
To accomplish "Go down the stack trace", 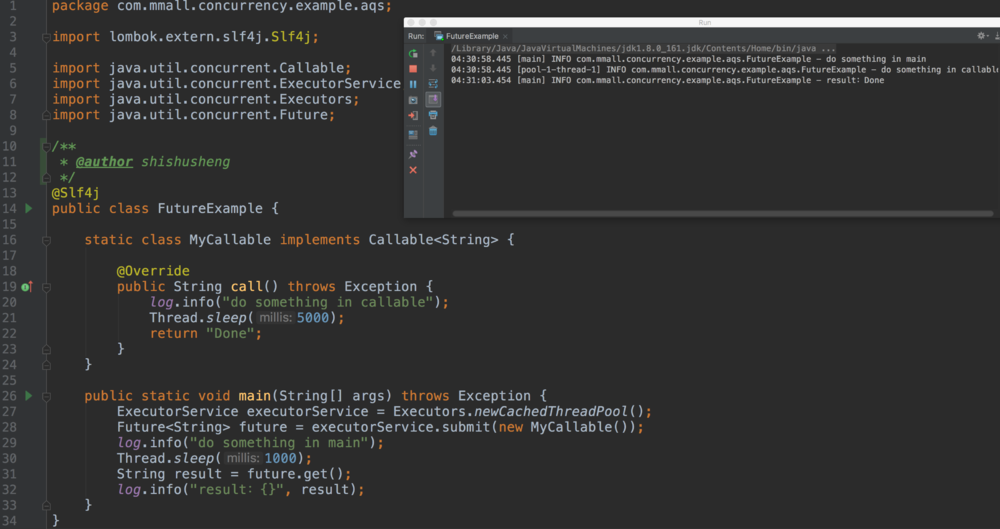I will pyautogui.click(x=433, y=68).
